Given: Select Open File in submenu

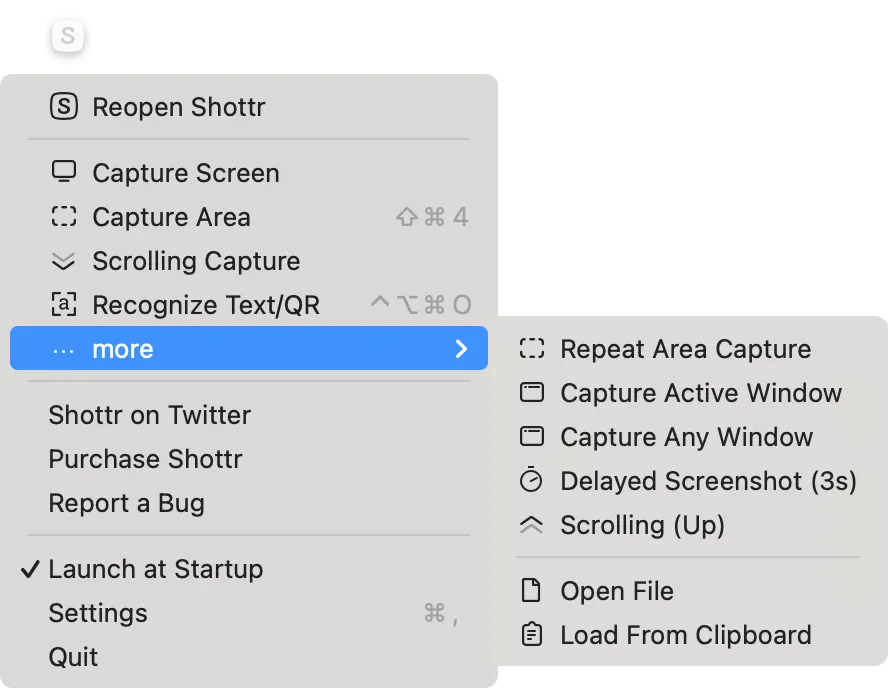Looking at the screenshot, I should [616, 591].
